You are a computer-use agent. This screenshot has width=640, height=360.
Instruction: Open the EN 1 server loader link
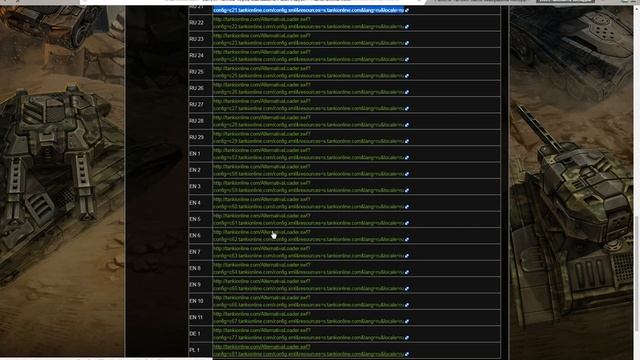point(308,153)
